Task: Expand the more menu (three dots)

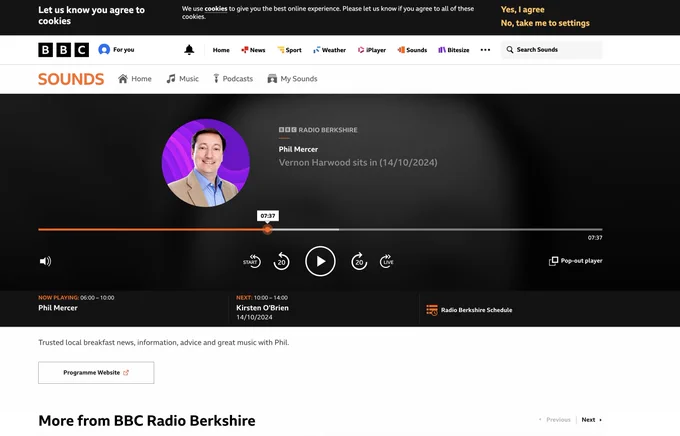Action: click(x=485, y=50)
